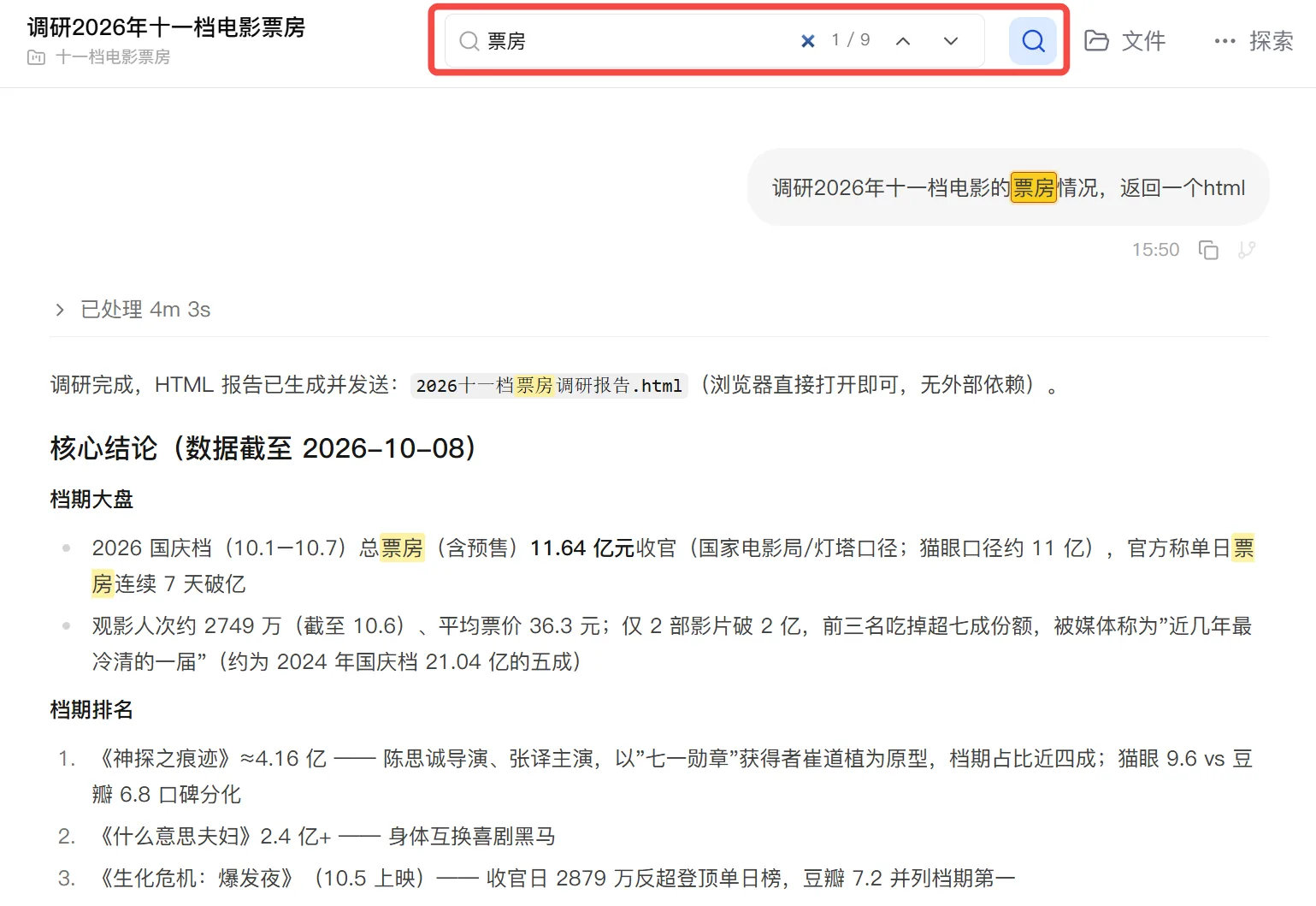Clear the search text with the X icon
Viewport: 1316px width, 906px height.
pyautogui.click(x=807, y=41)
